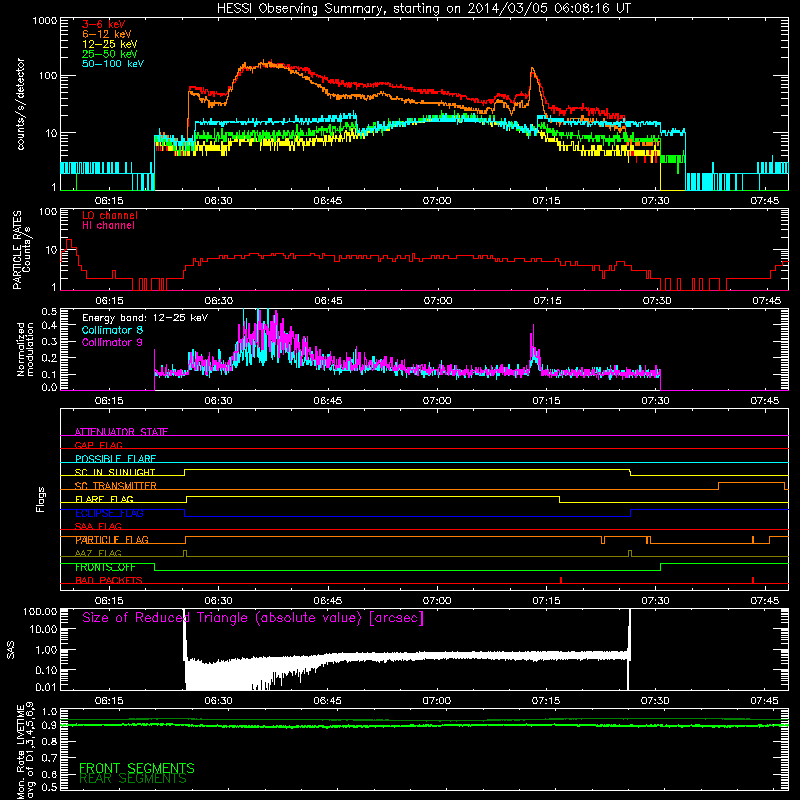The width and height of the screenshot is (800, 800).
Task: Select the cyan 50-100 keV legend label
Action: [x=113, y=64]
